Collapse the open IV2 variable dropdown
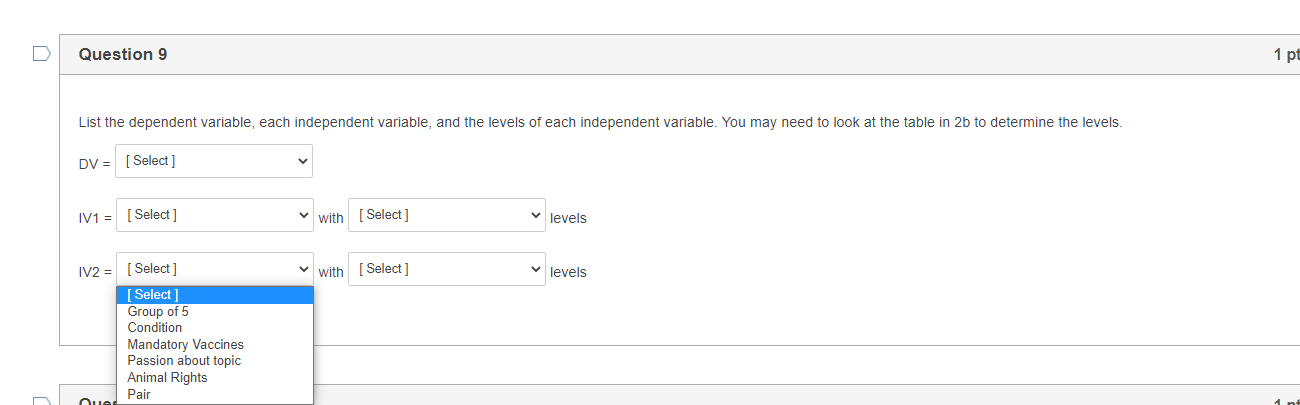The width and height of the screenshot is (1300, 405). 214,269
